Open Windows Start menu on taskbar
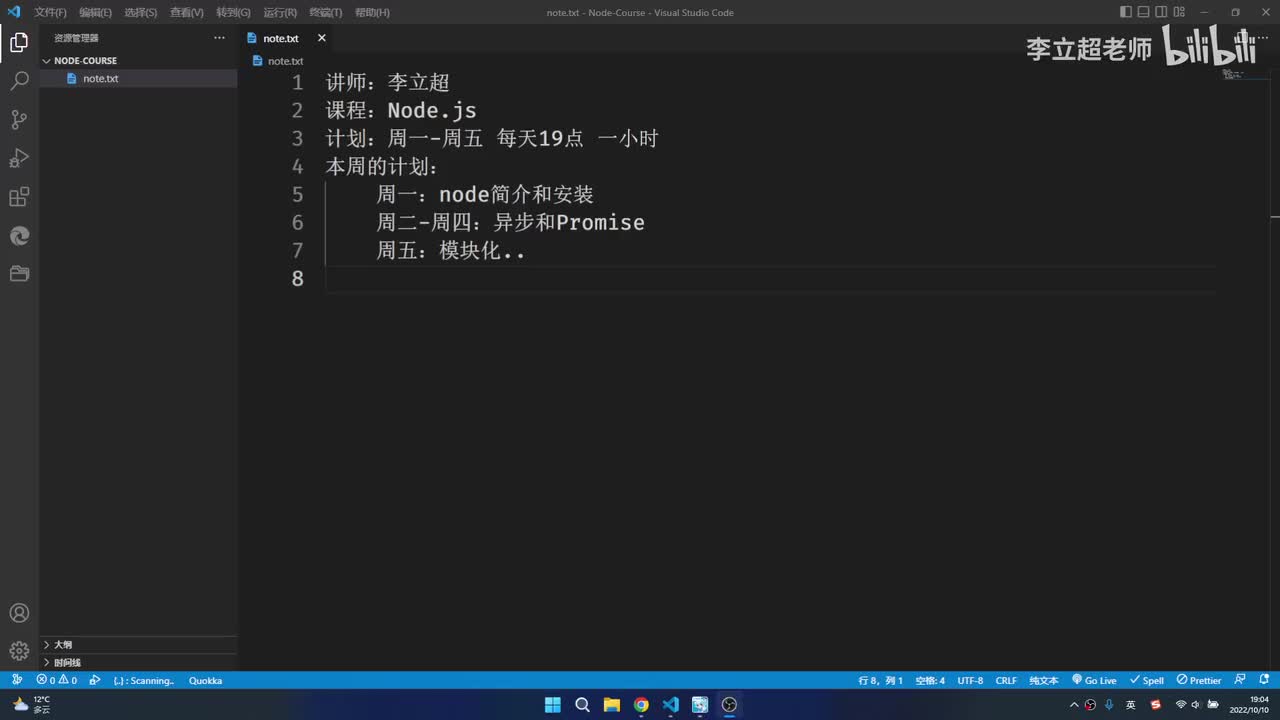This screenshot has width=1280, height=720. point(552,704)
